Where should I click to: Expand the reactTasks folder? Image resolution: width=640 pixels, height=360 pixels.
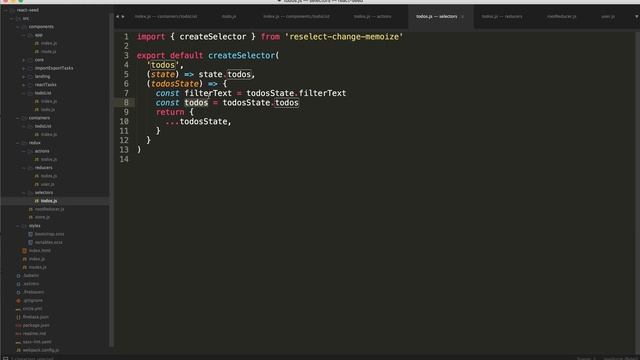[23, 85]
